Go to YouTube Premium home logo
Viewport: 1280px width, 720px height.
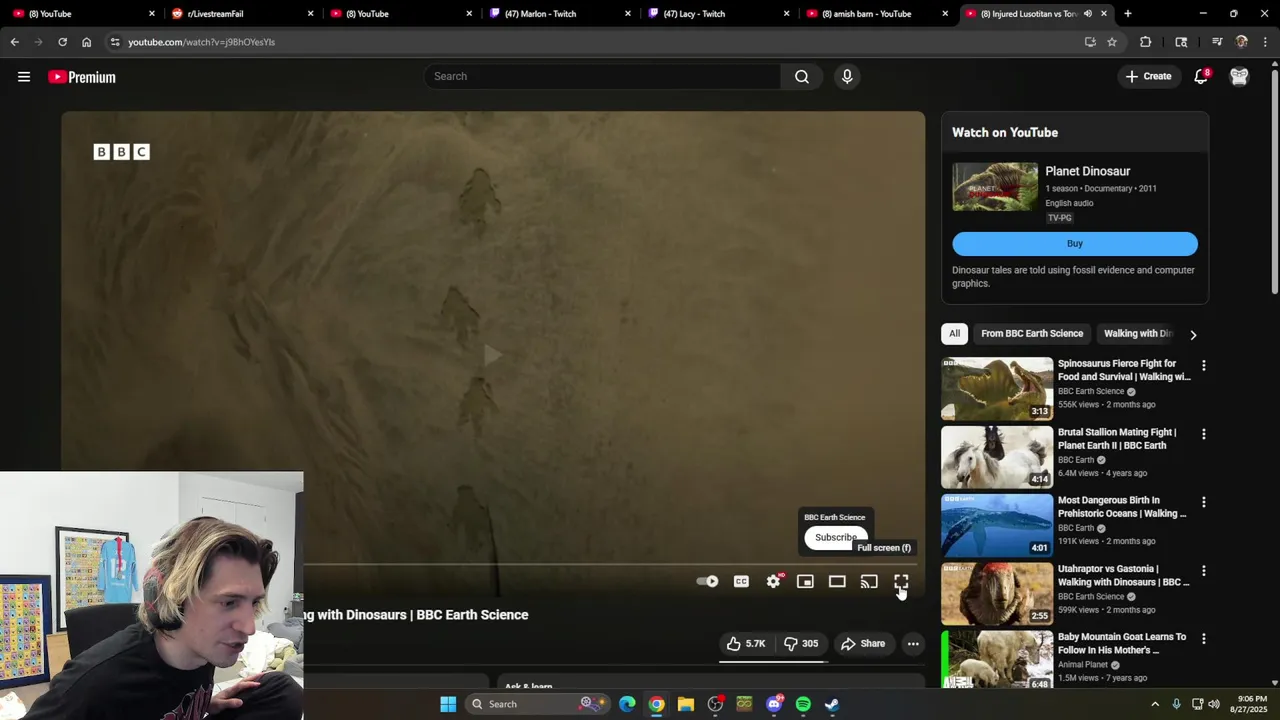[82, 77]
